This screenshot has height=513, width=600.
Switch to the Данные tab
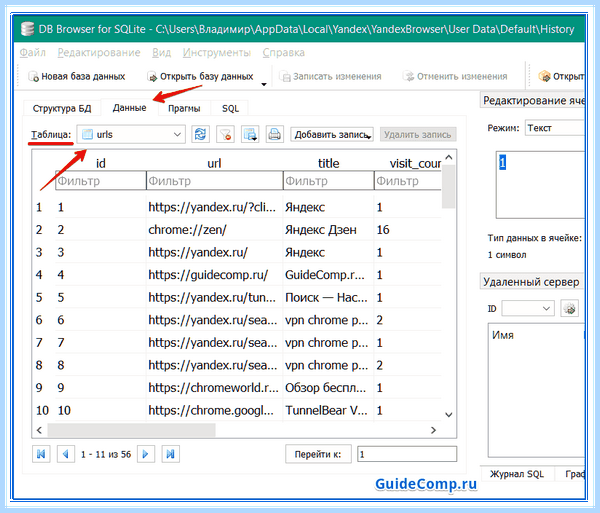[x=129, y=107]
